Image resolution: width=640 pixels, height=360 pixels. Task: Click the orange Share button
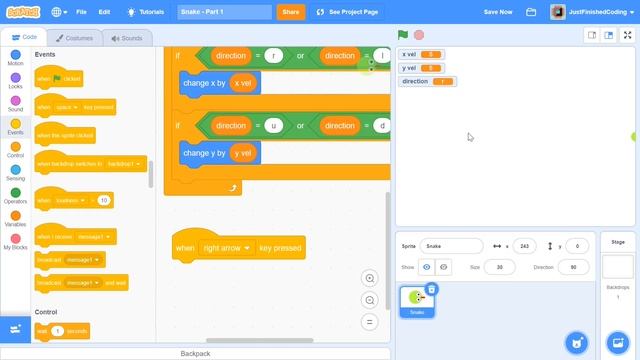(291, 12)
